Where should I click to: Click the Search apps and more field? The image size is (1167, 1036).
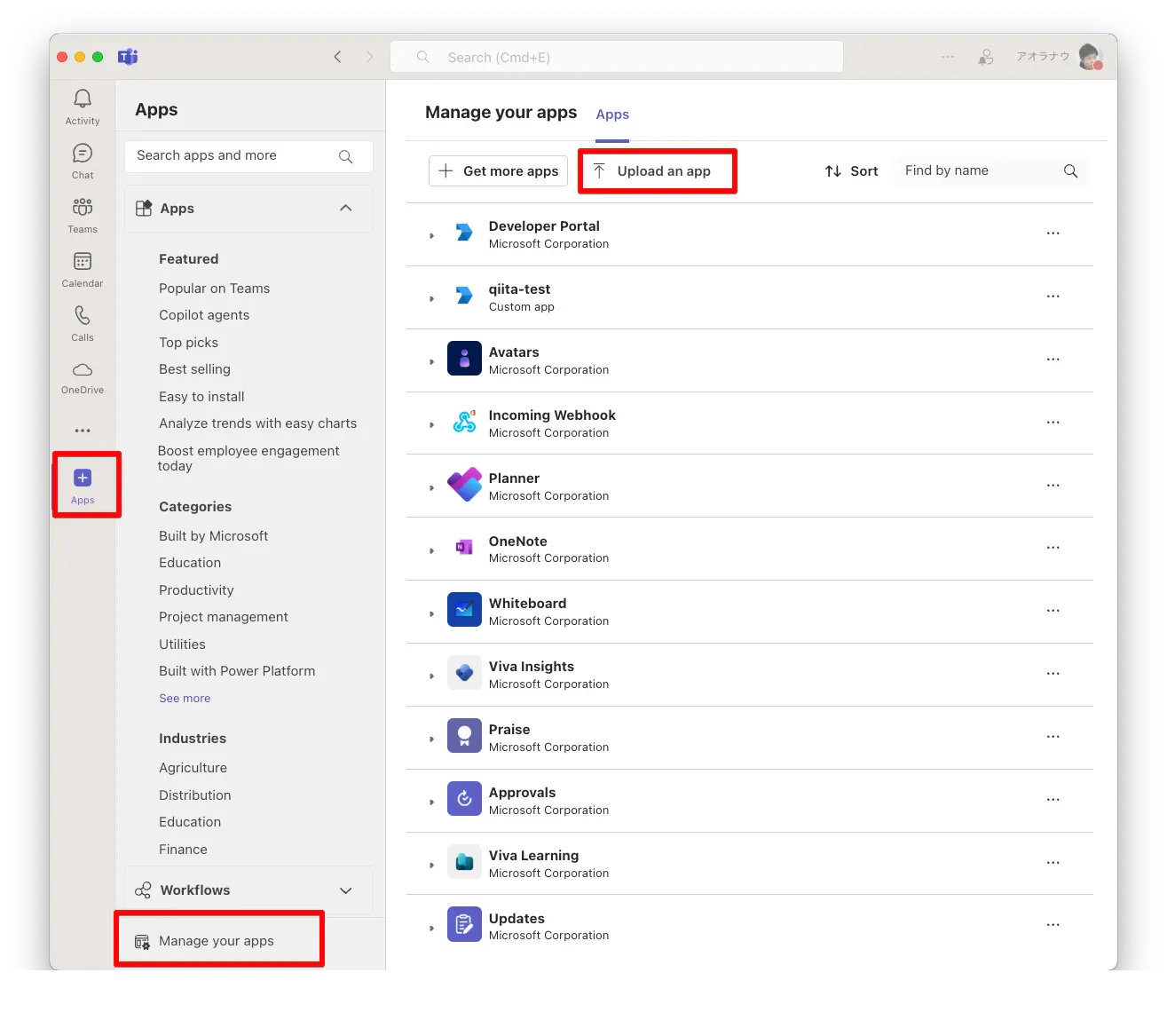coord(248,156)
